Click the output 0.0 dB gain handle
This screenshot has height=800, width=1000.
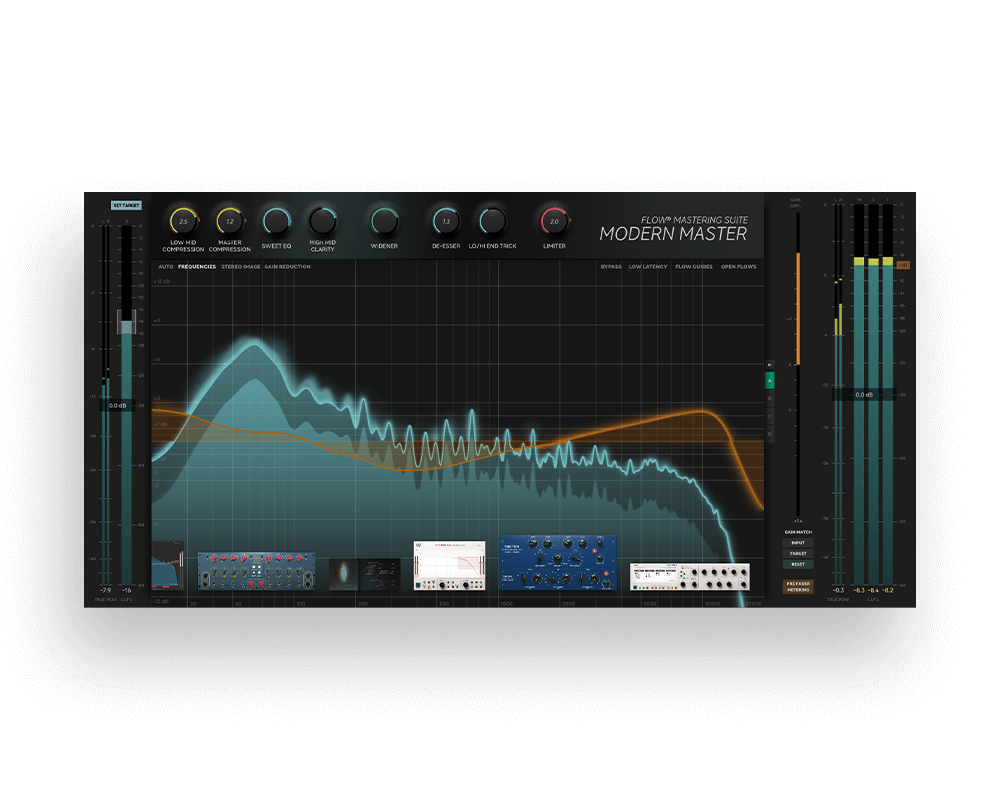(x=864, y=395)
